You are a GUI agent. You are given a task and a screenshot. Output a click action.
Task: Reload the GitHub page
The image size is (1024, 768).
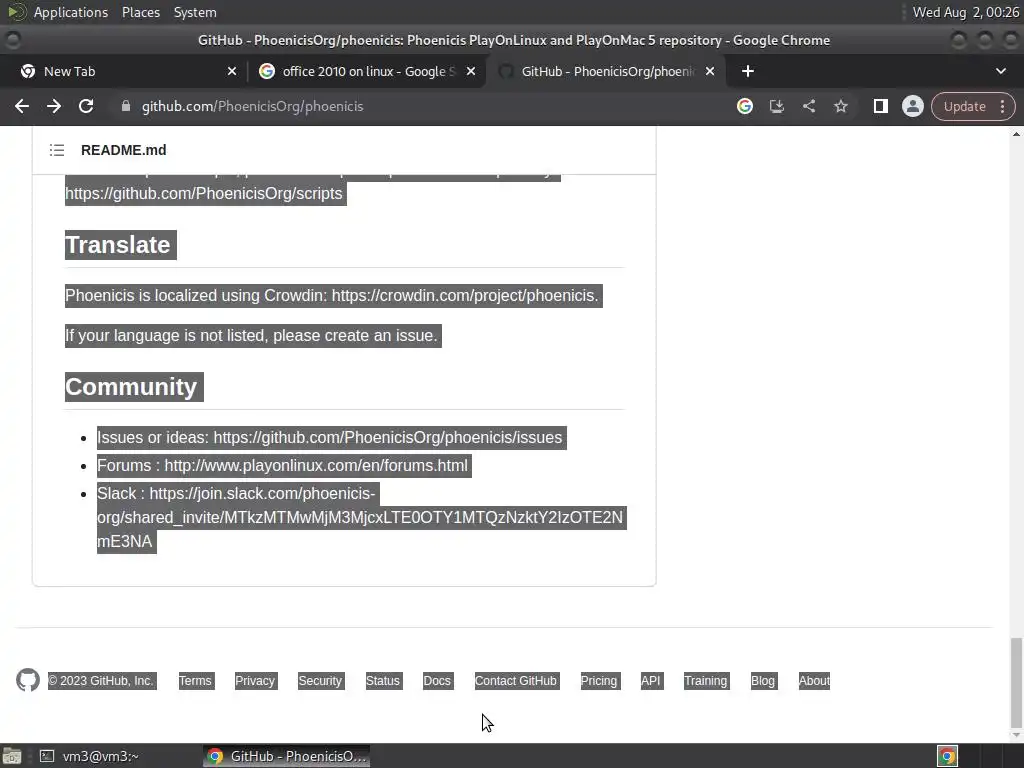click(86, 106)
